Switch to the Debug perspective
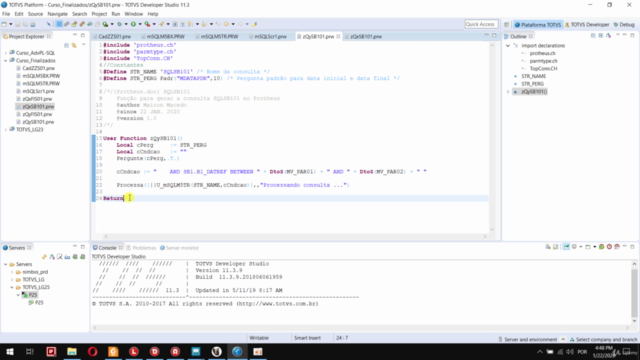Screen dimensions: 640x360 (x=624, y=24)
